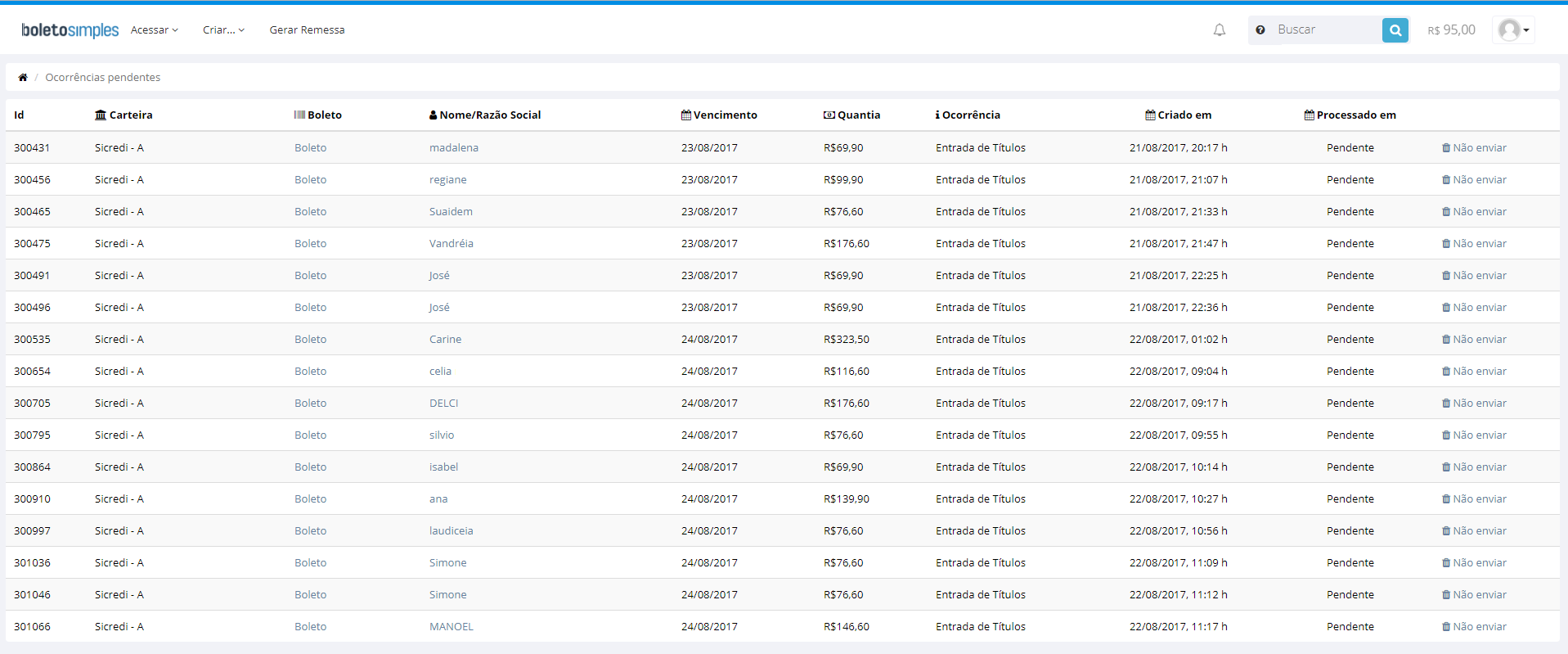Open Boleto link for madalena
1568x654 pixels.
coord(311,148)
